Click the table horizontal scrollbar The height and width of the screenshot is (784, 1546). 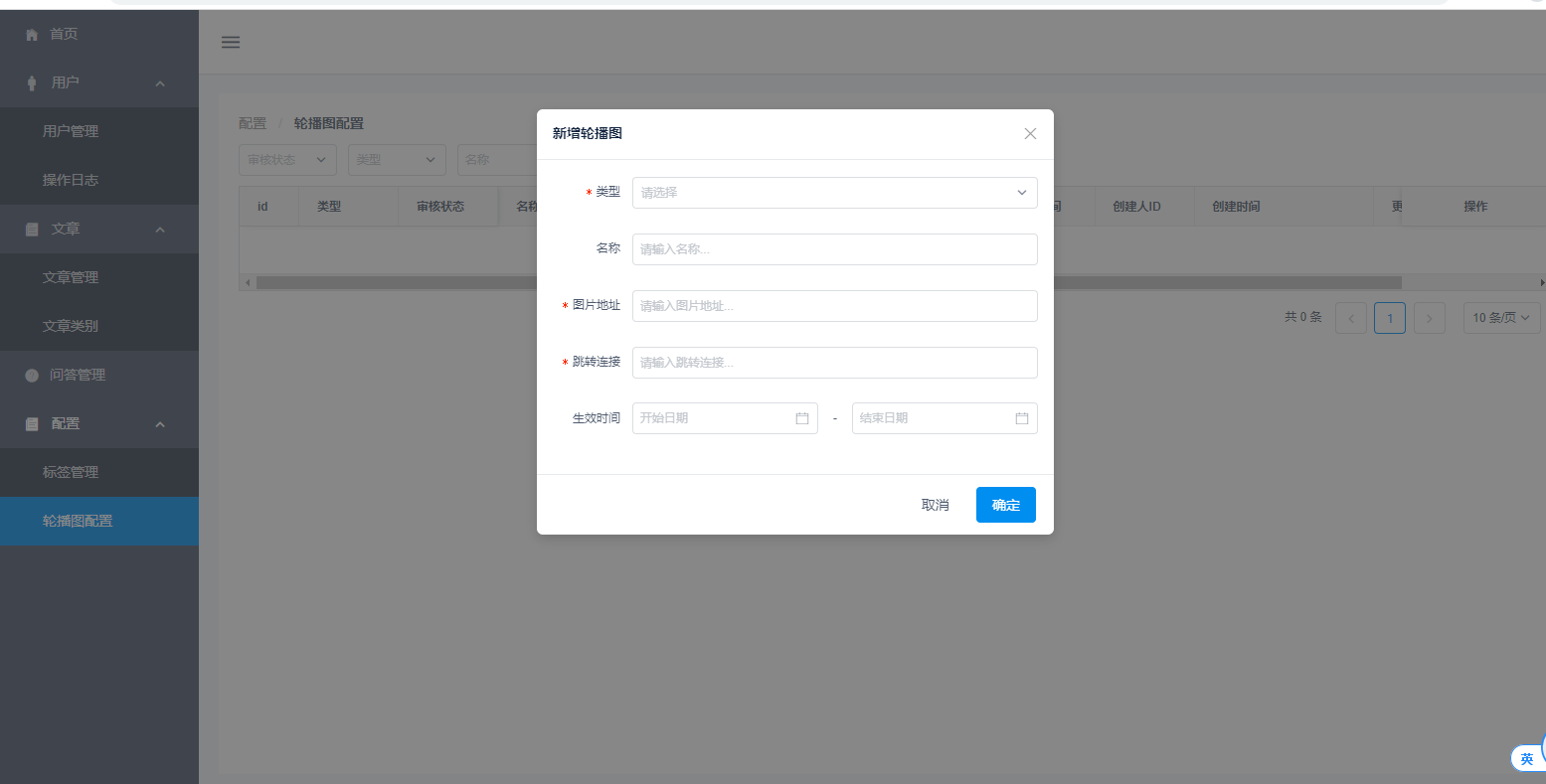point(828,282)
